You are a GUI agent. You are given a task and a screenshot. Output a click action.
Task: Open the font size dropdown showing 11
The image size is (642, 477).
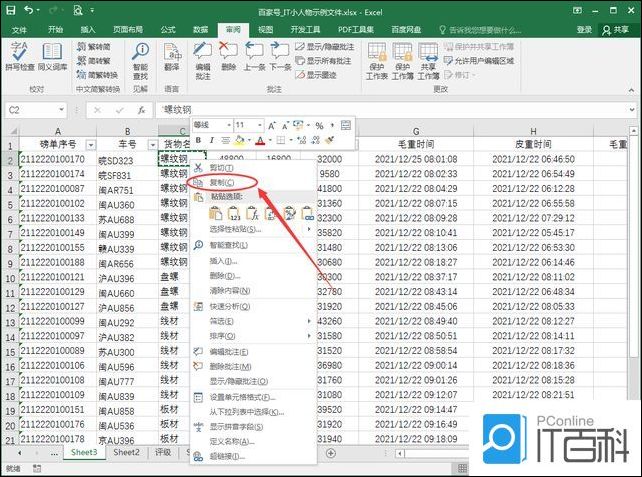tap(260, 125)
